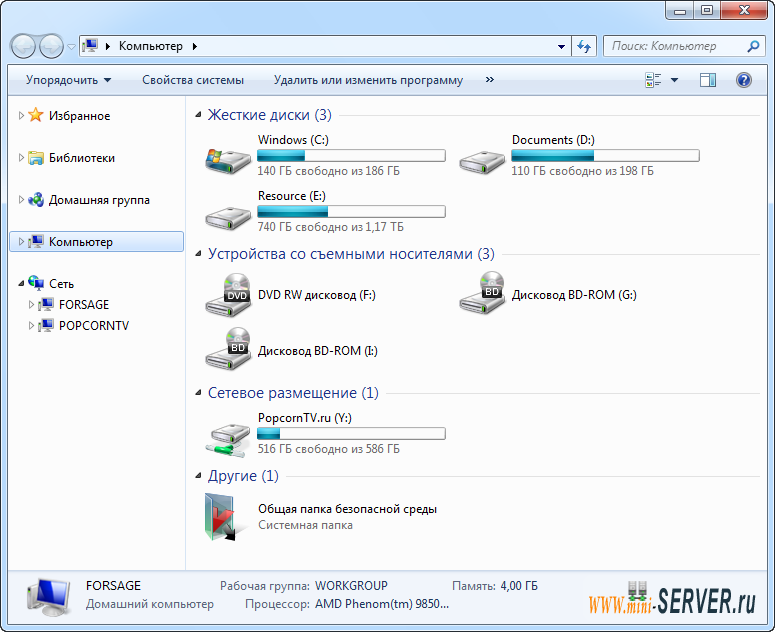Click the Windows (C:) usage bar
The width and height of the screenshot is (775, 632).
(x=351, y=156)
